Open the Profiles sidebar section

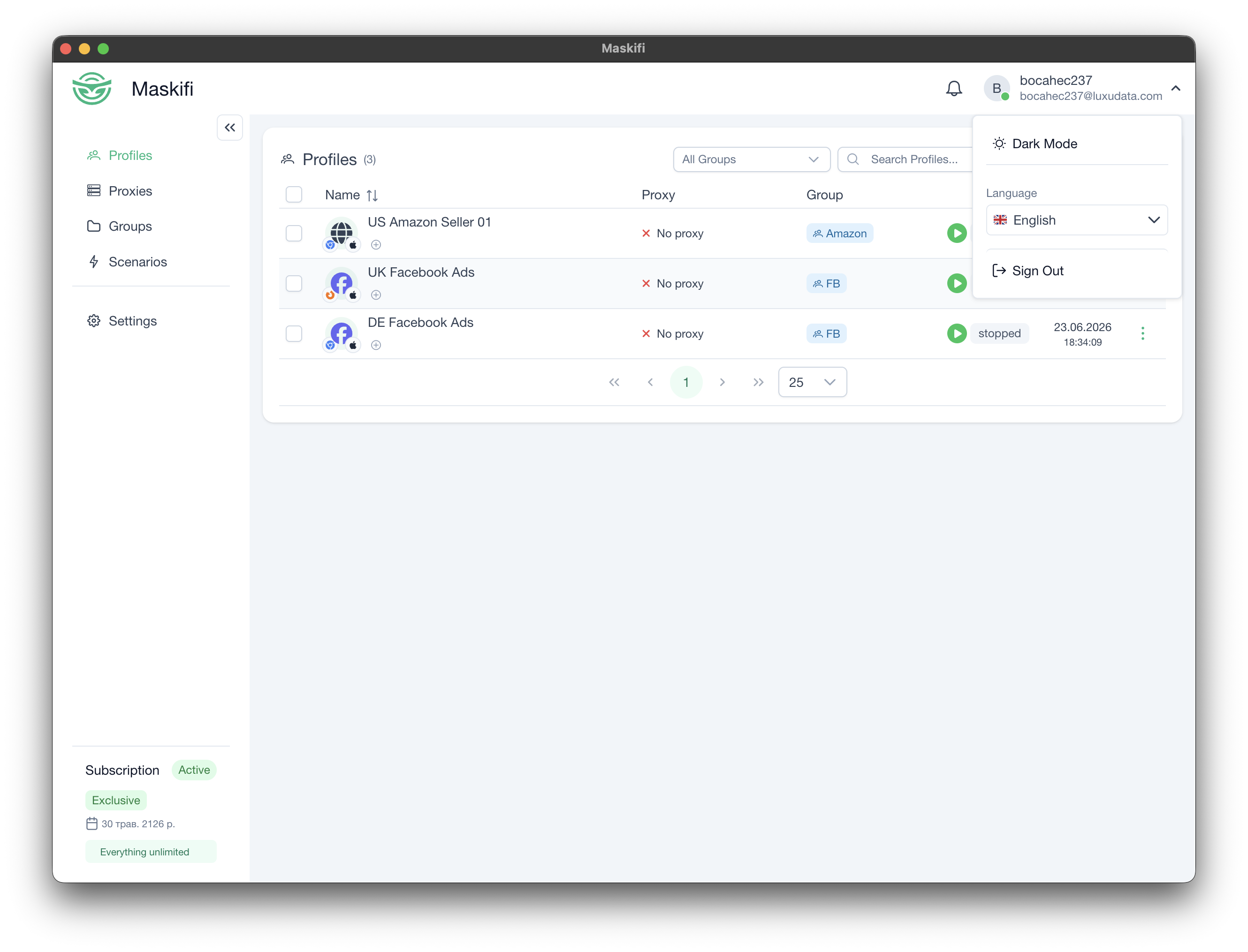click(x=119, y=155)
